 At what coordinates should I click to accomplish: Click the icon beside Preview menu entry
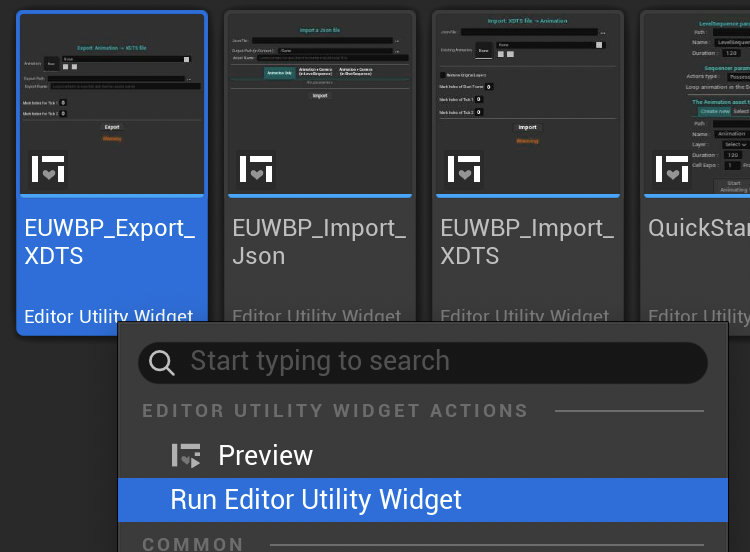point(186,456)
